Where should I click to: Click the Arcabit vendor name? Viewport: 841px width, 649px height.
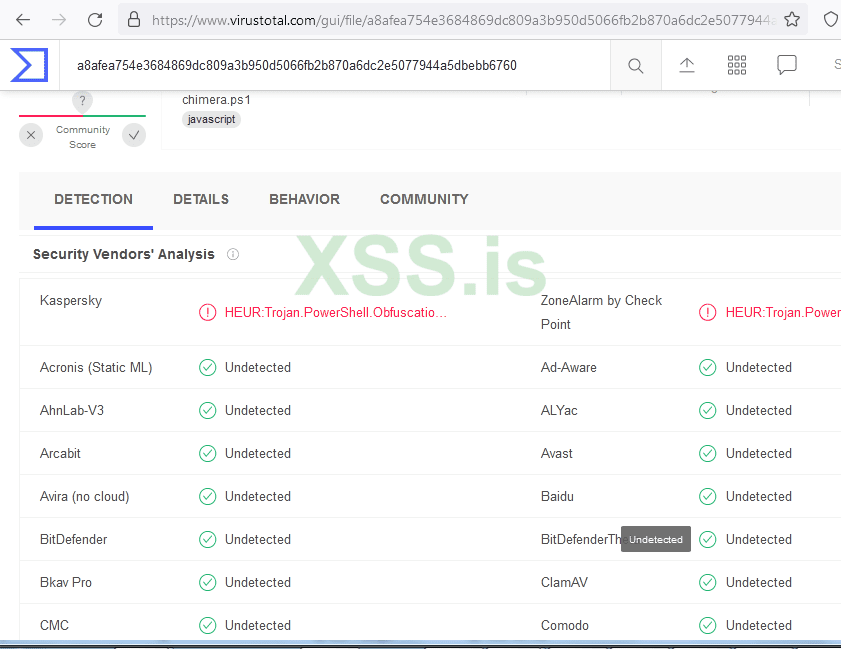click(x=60, y=453)
